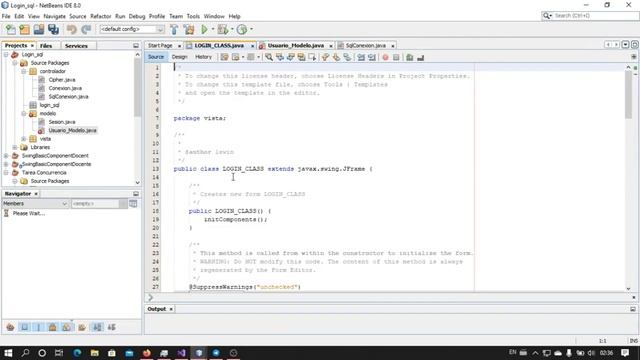Toggle Show Fields filter in Navigator
The image size is (640, 360).
tap(24, 327)
